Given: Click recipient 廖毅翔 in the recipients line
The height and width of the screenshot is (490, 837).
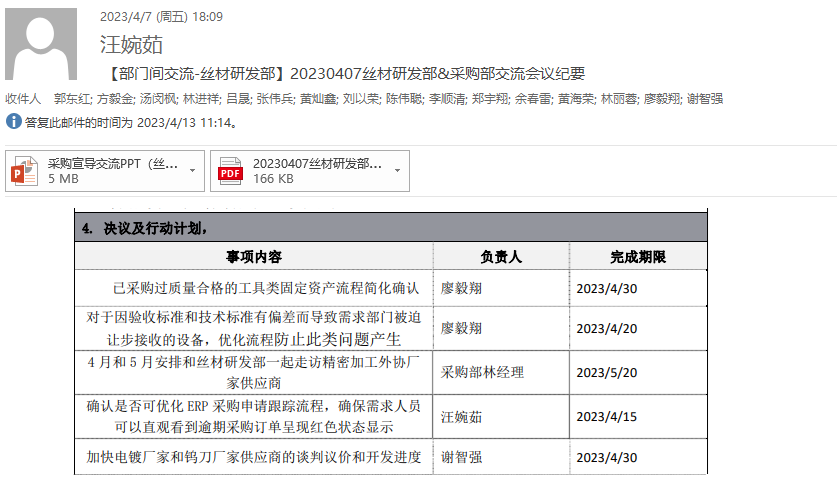Looking at the screenshot, I should [661, 99].
